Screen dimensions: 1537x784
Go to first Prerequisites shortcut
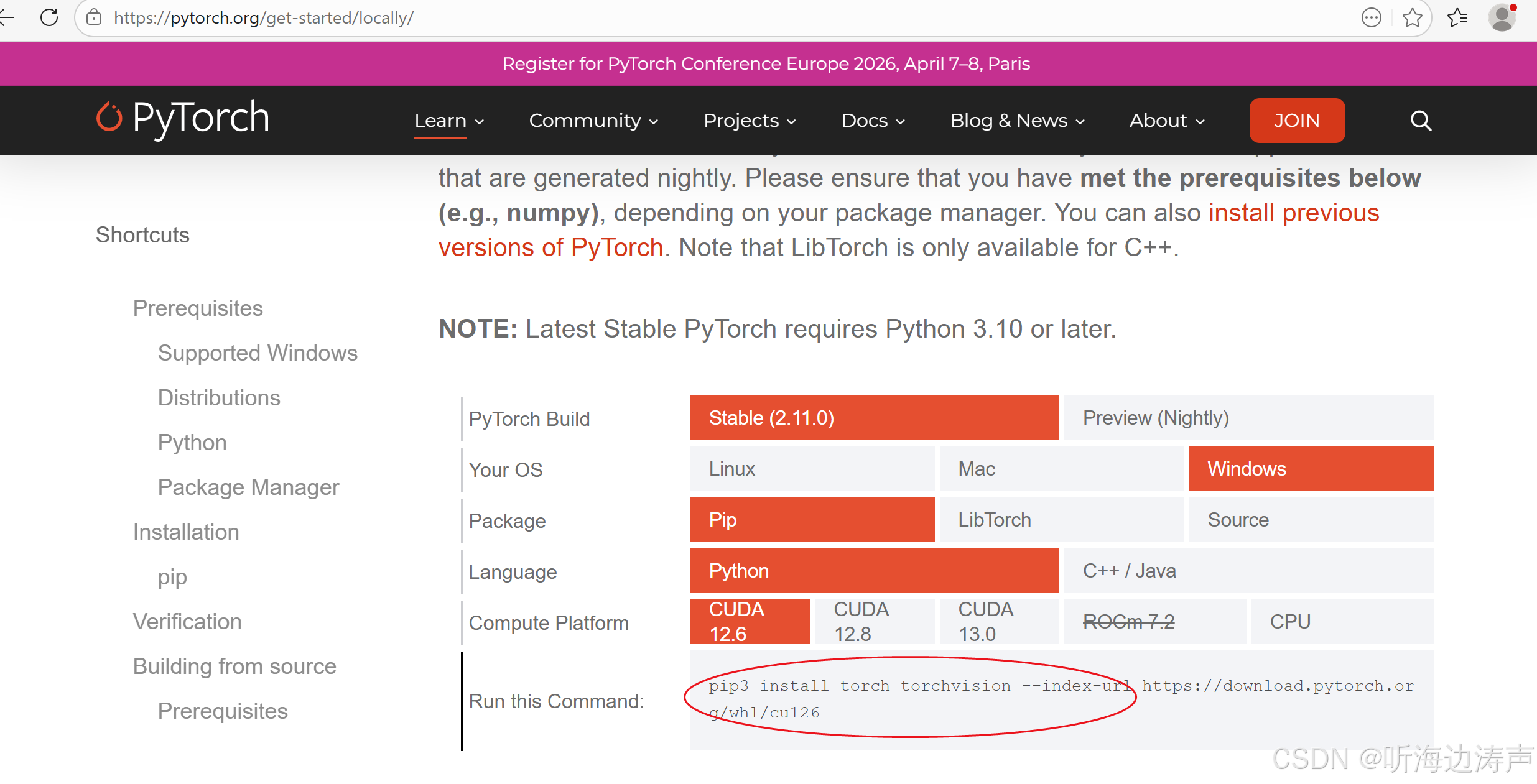click(198, 308)
